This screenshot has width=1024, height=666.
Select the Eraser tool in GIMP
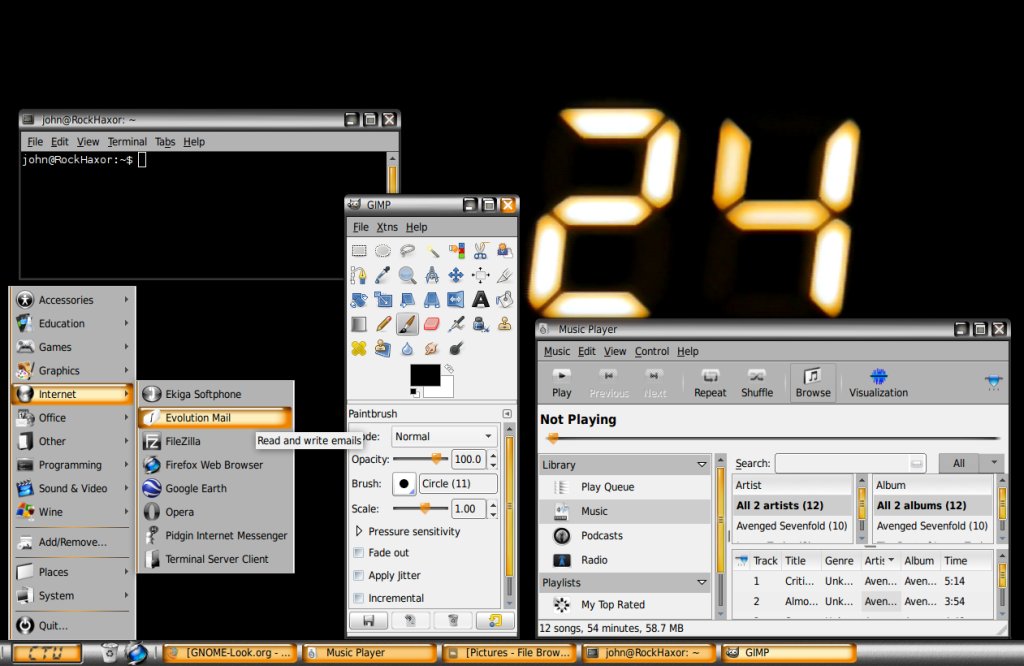432,324
